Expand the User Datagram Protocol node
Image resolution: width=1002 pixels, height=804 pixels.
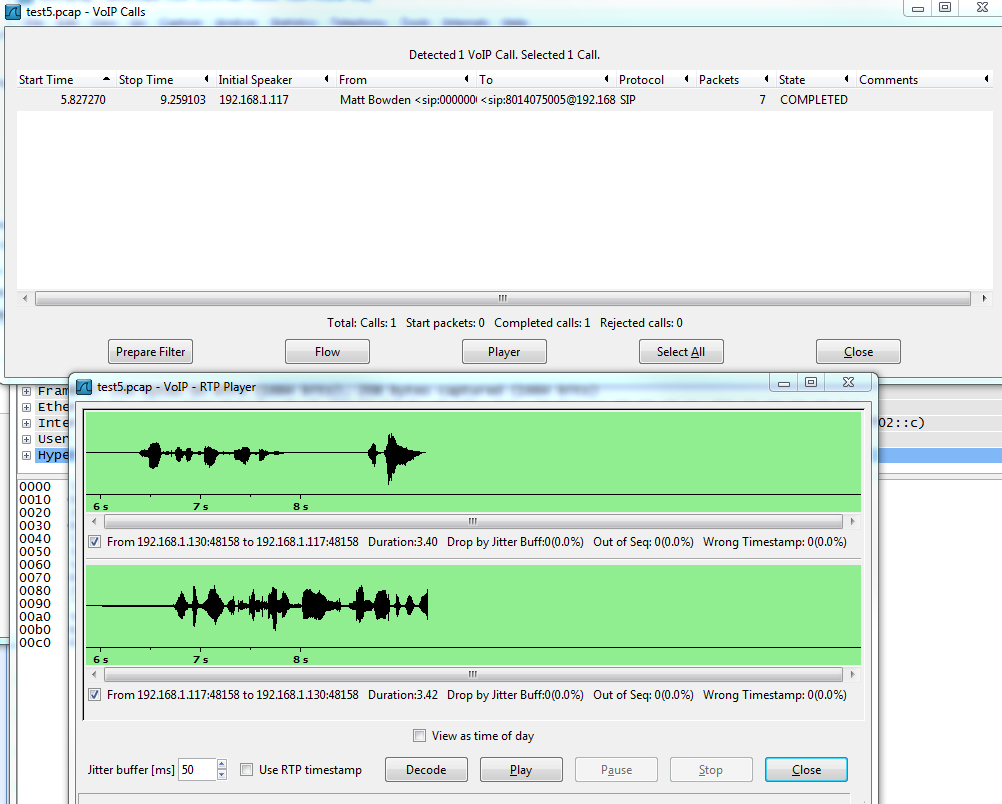[x=26, y=439]
